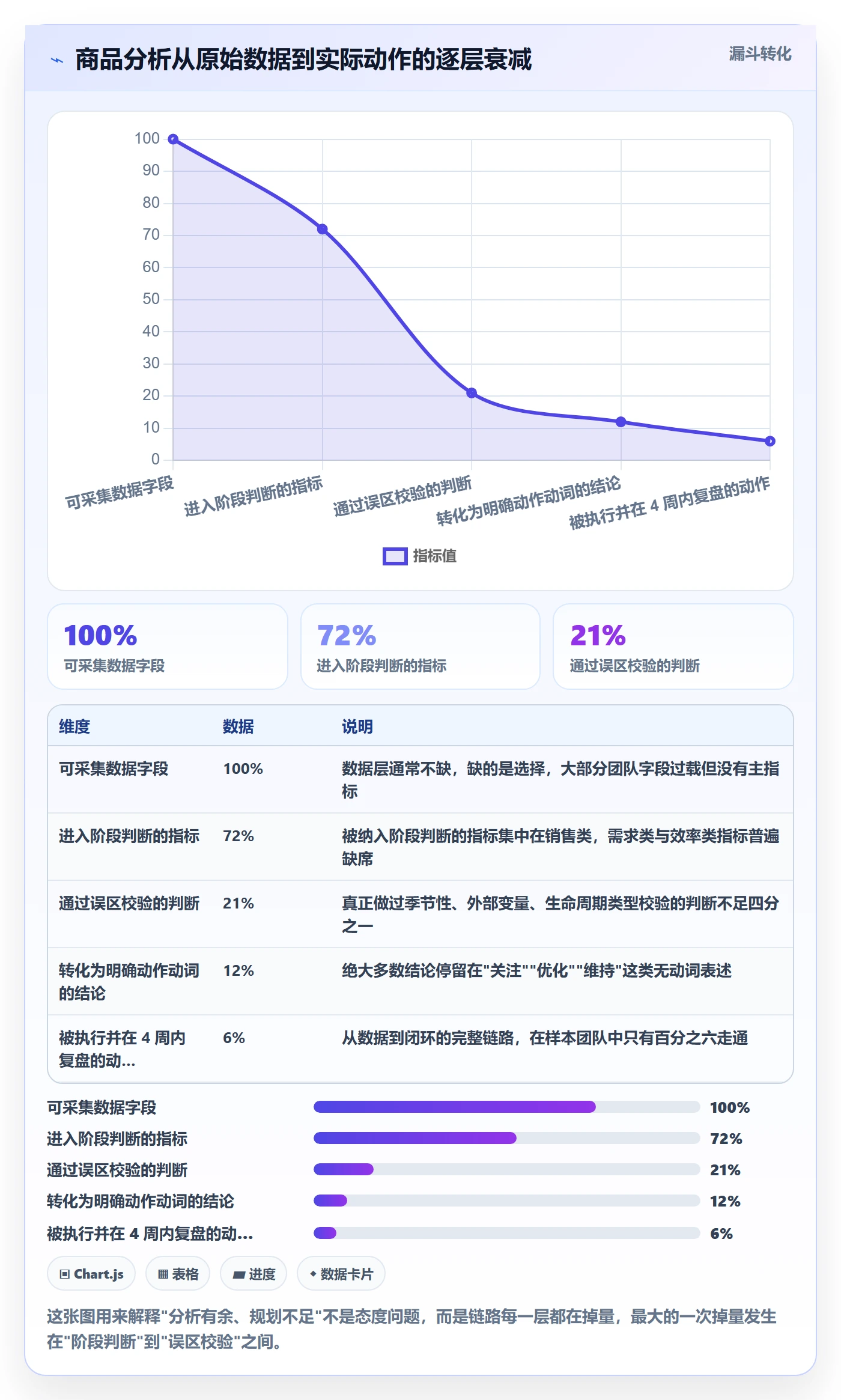
Task: Click the chart title 商品分析从原始数据到实际动作的逐层衰减
Action: click(x=303, y=60)
